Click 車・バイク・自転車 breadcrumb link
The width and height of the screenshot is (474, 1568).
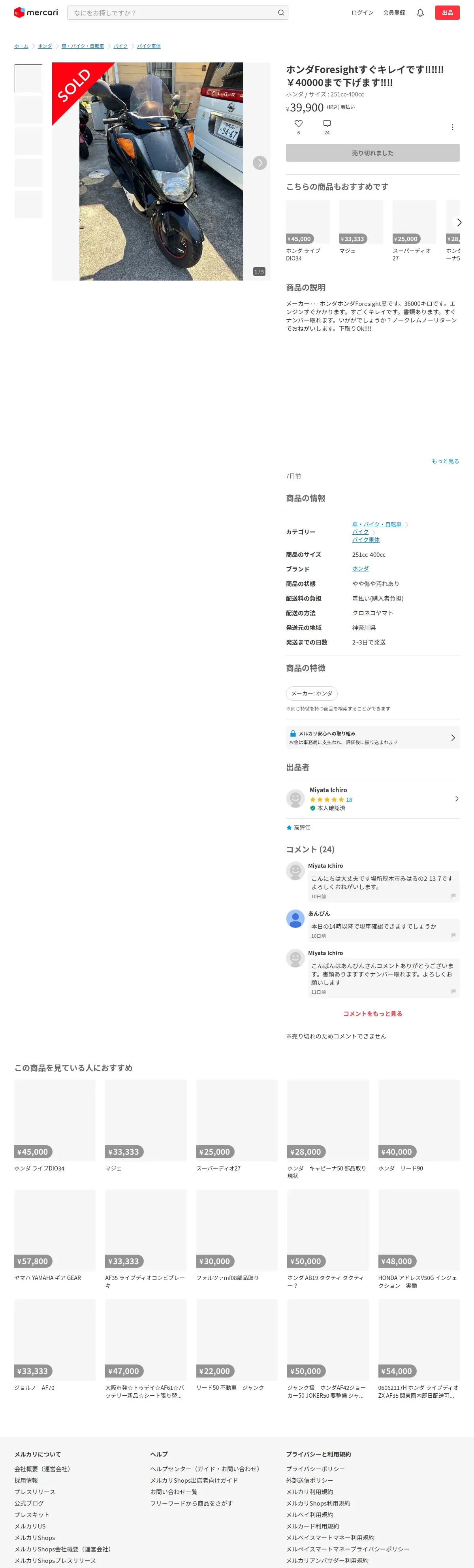[x=83, y=46]
